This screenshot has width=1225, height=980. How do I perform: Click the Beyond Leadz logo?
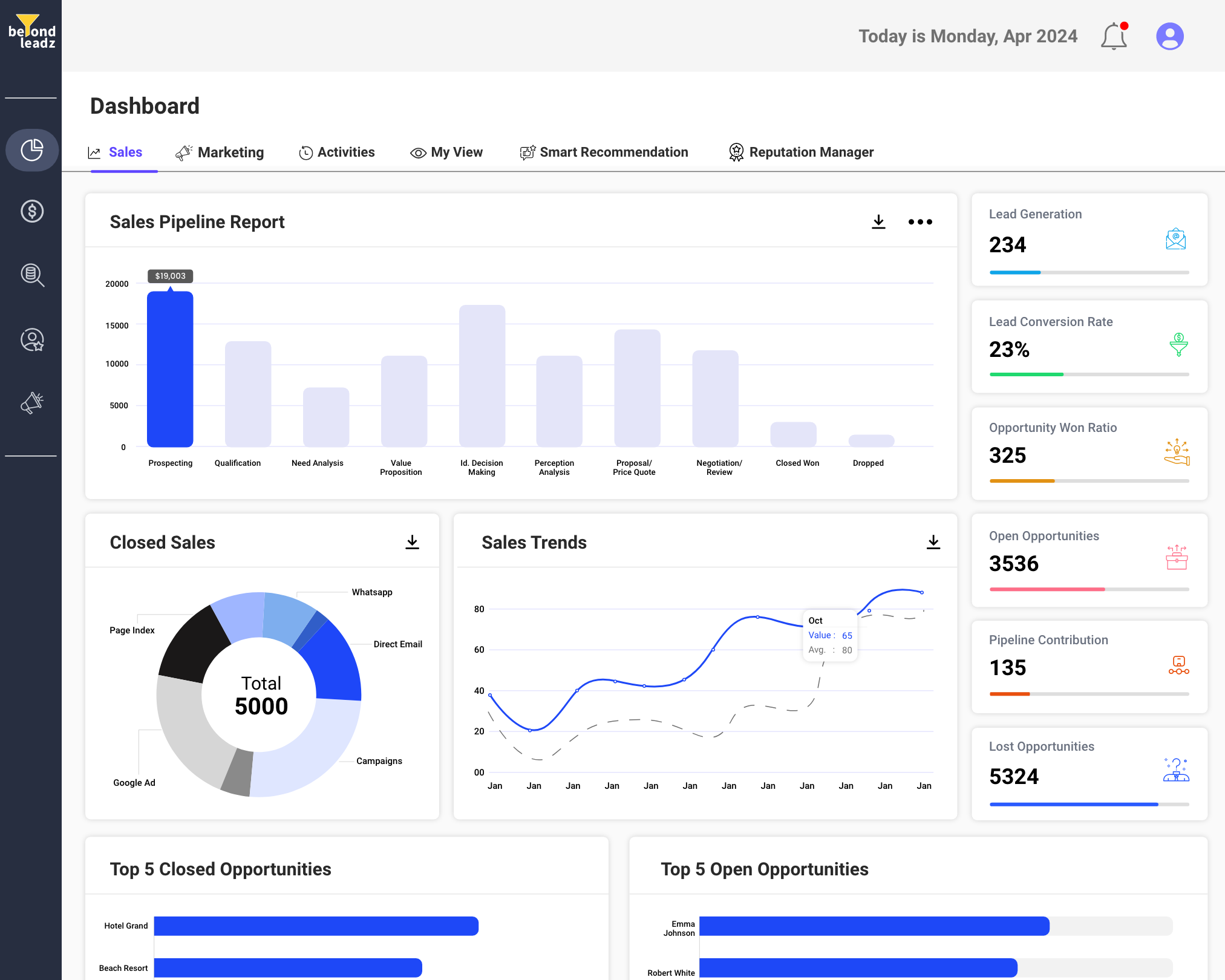[31, 32]
